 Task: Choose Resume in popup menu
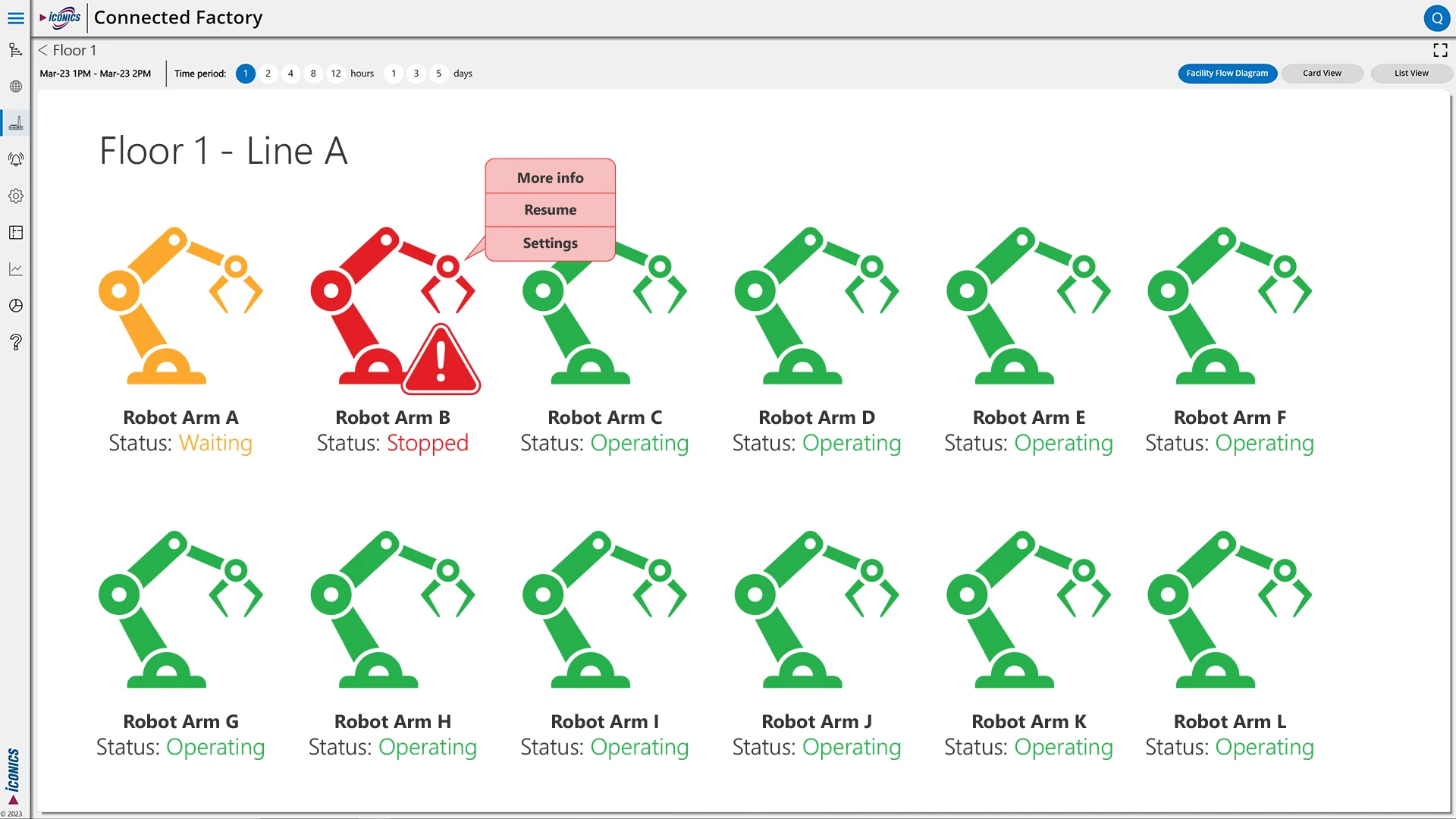pos(550,210)
